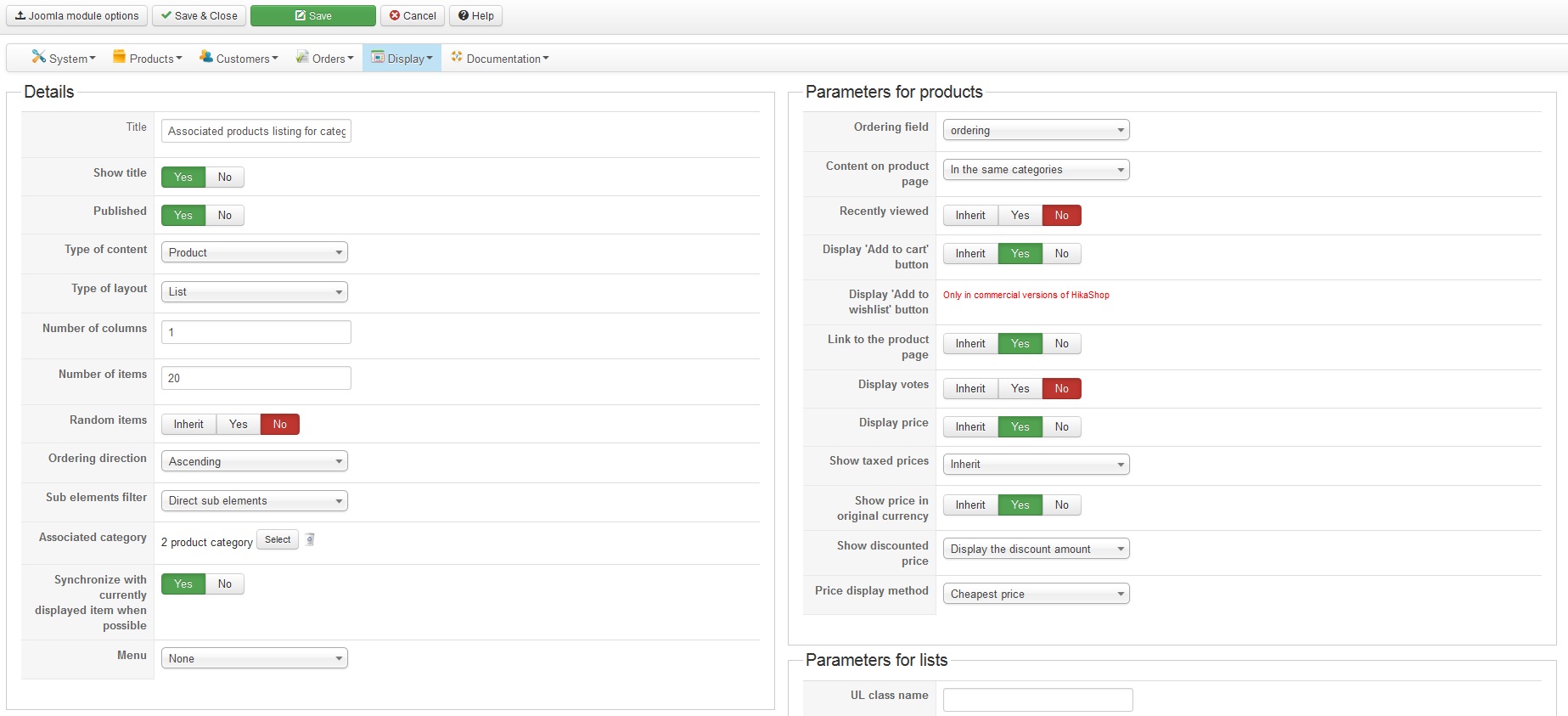1568x716 pixels.
Task: Open the Content on product page dropdown
Action: pos(1037,169)
